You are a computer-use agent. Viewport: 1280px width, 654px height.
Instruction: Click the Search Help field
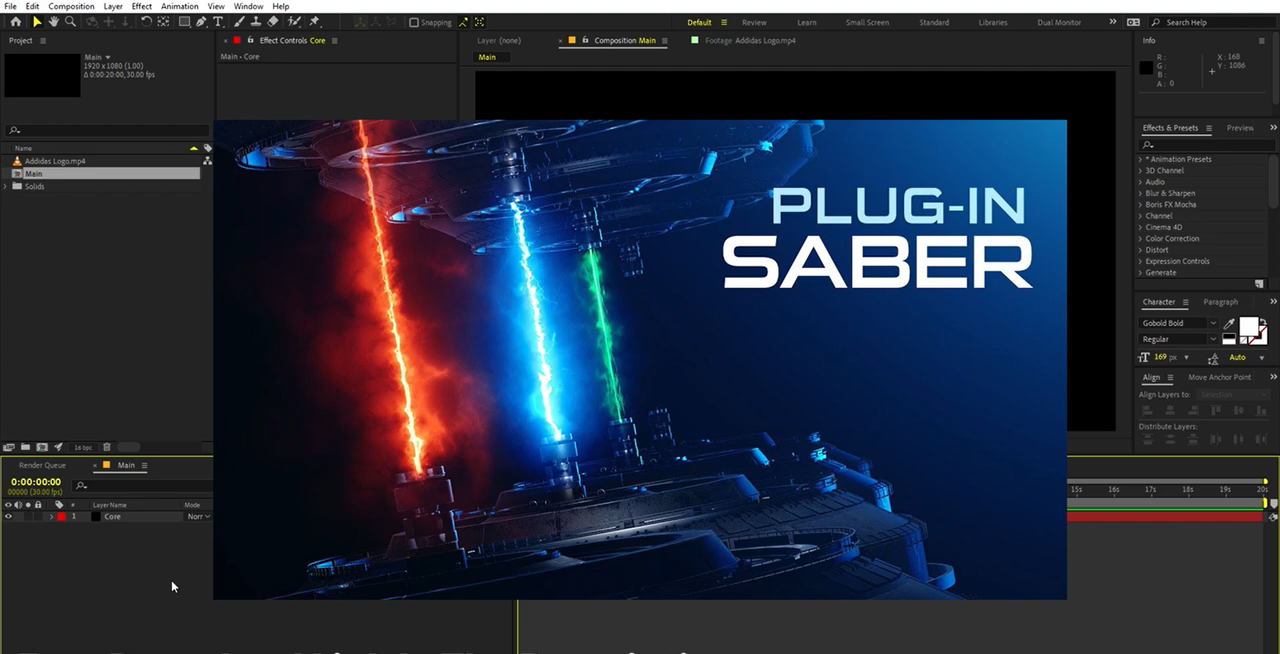[1212, 22]
